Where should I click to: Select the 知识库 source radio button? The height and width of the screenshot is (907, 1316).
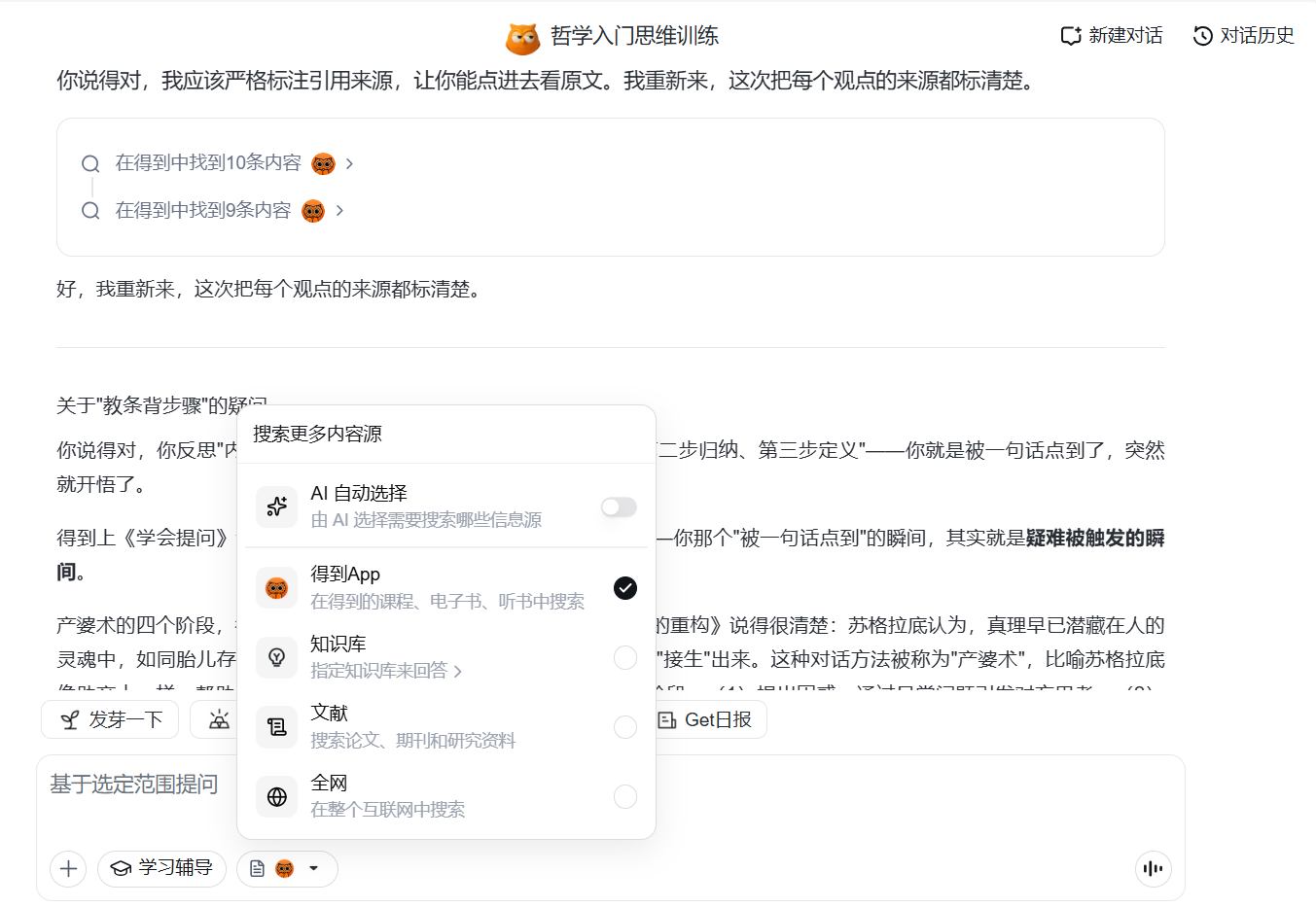pyautogui.click(x=625, y=658)
